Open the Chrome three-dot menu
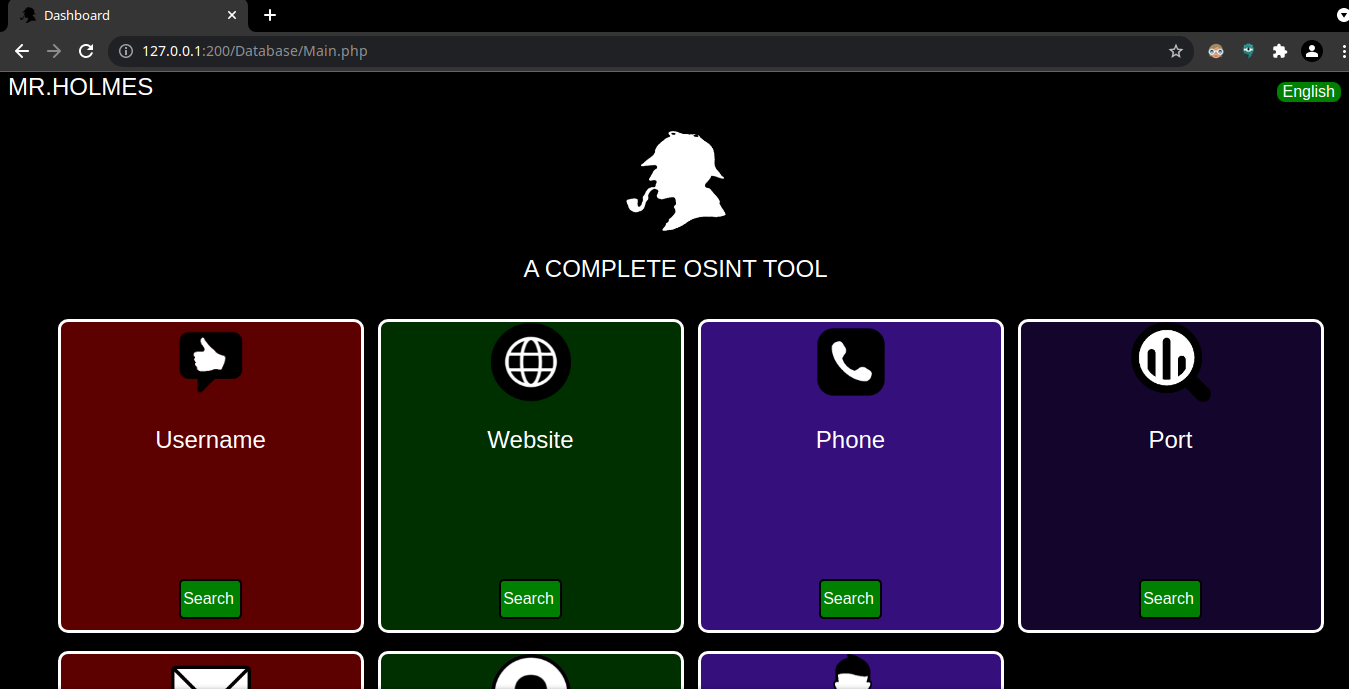 [x=1343, y=51]
